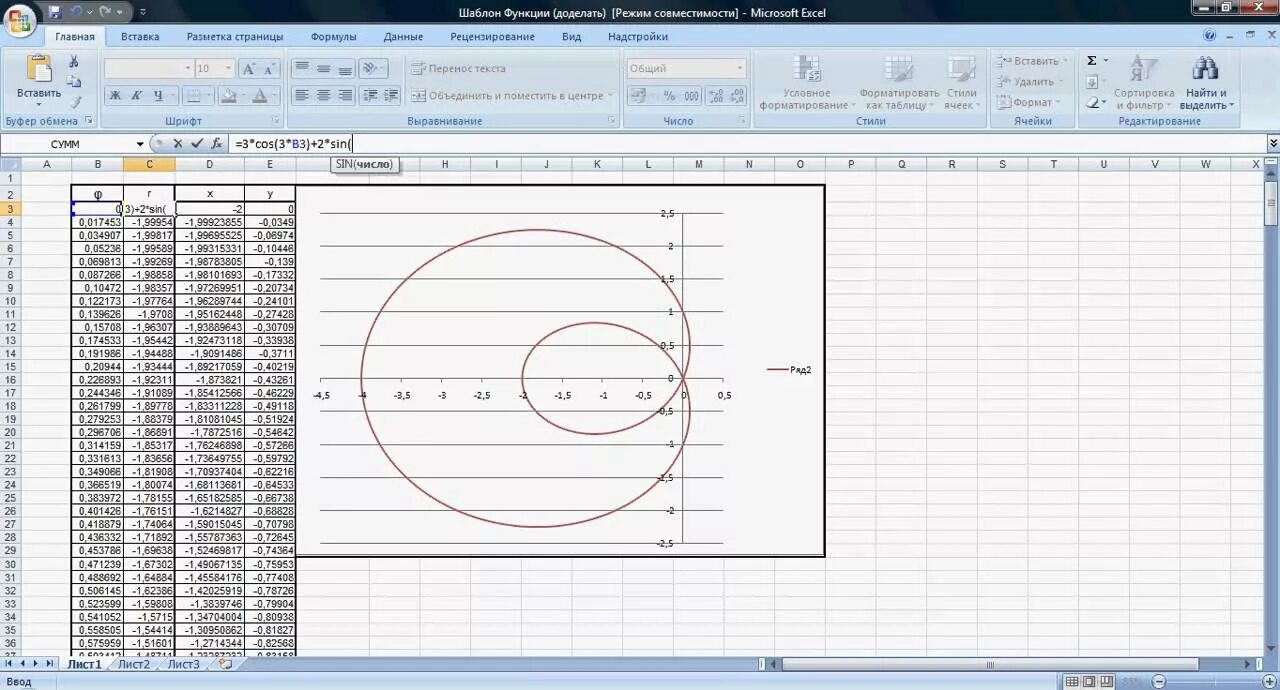This screenshot has height=690, width=1280.
Task: Switch to sheet Лист3
Action: (x=183, y=664)
